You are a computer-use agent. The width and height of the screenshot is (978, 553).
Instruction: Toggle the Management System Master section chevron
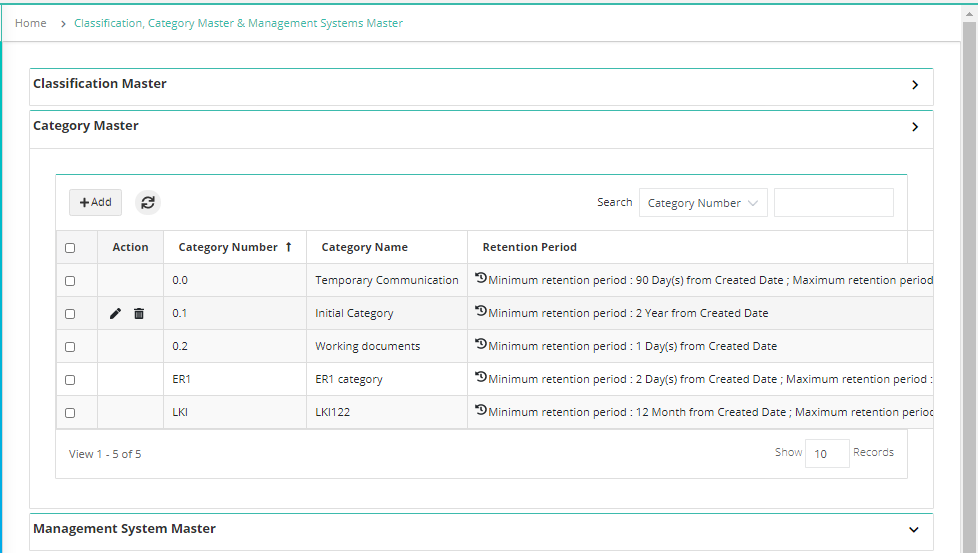pyautogui.click(x=914, y=530)
